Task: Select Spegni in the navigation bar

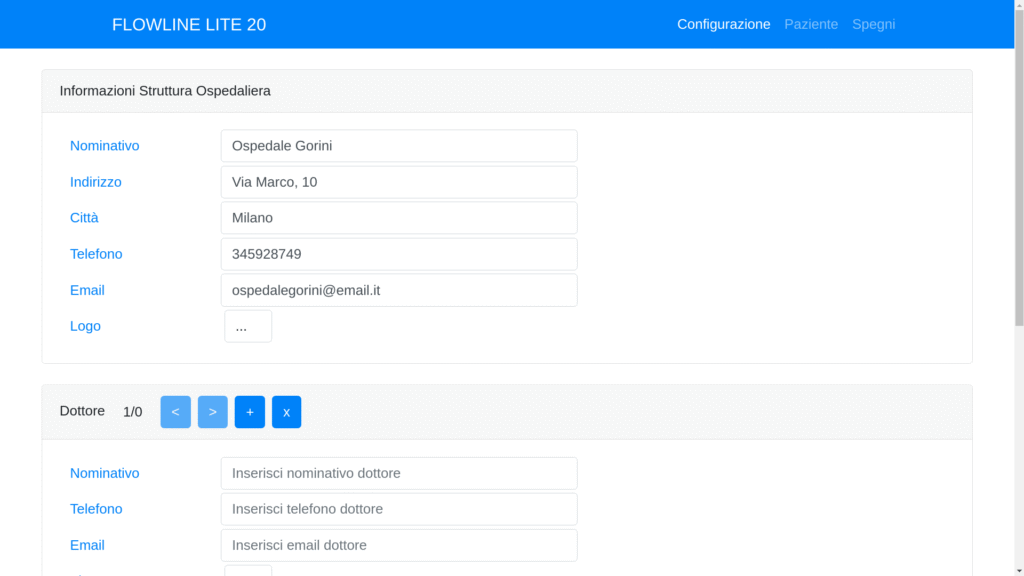Action: (873, 24)
